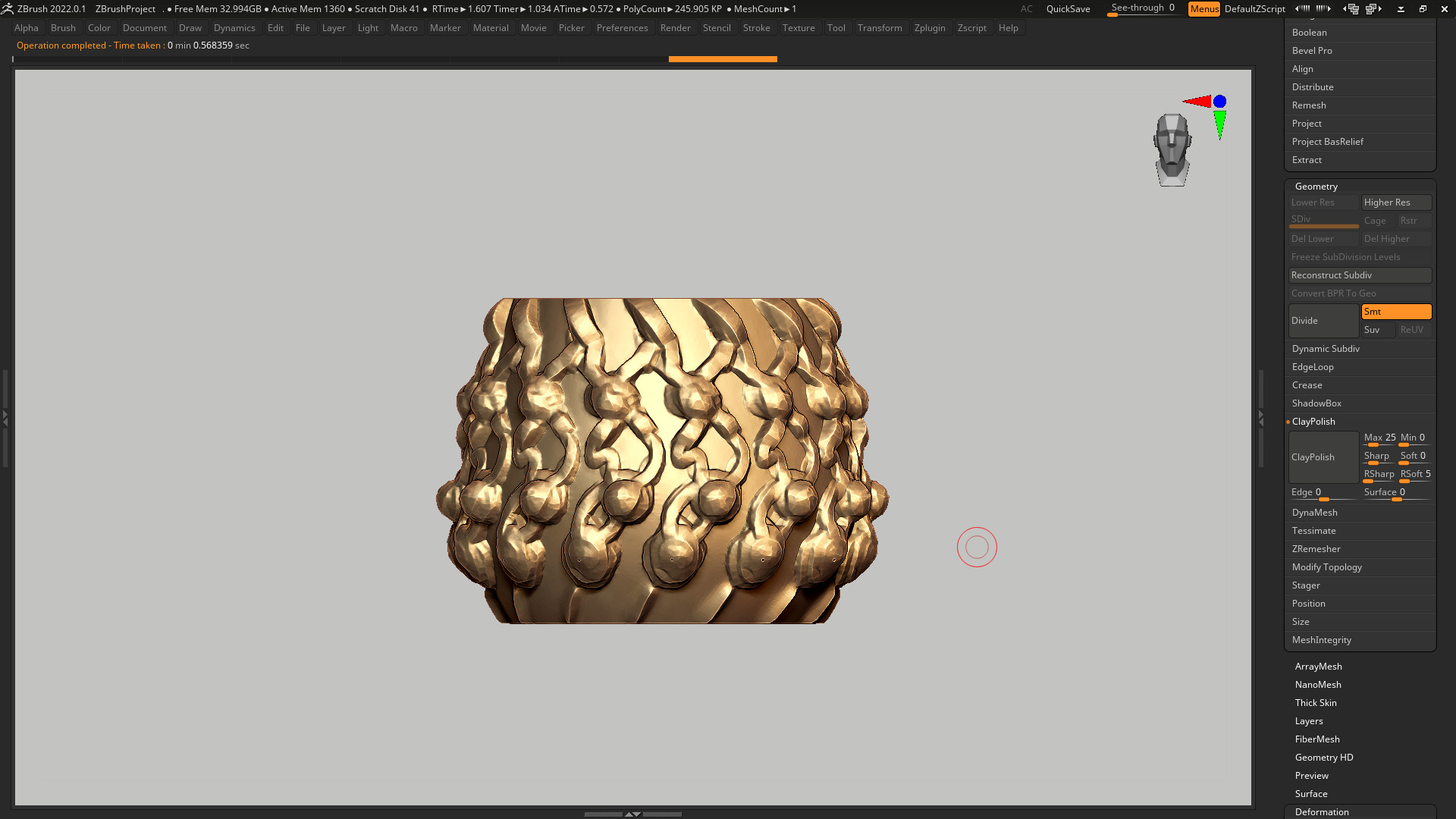Click the Divide button

1323,321
